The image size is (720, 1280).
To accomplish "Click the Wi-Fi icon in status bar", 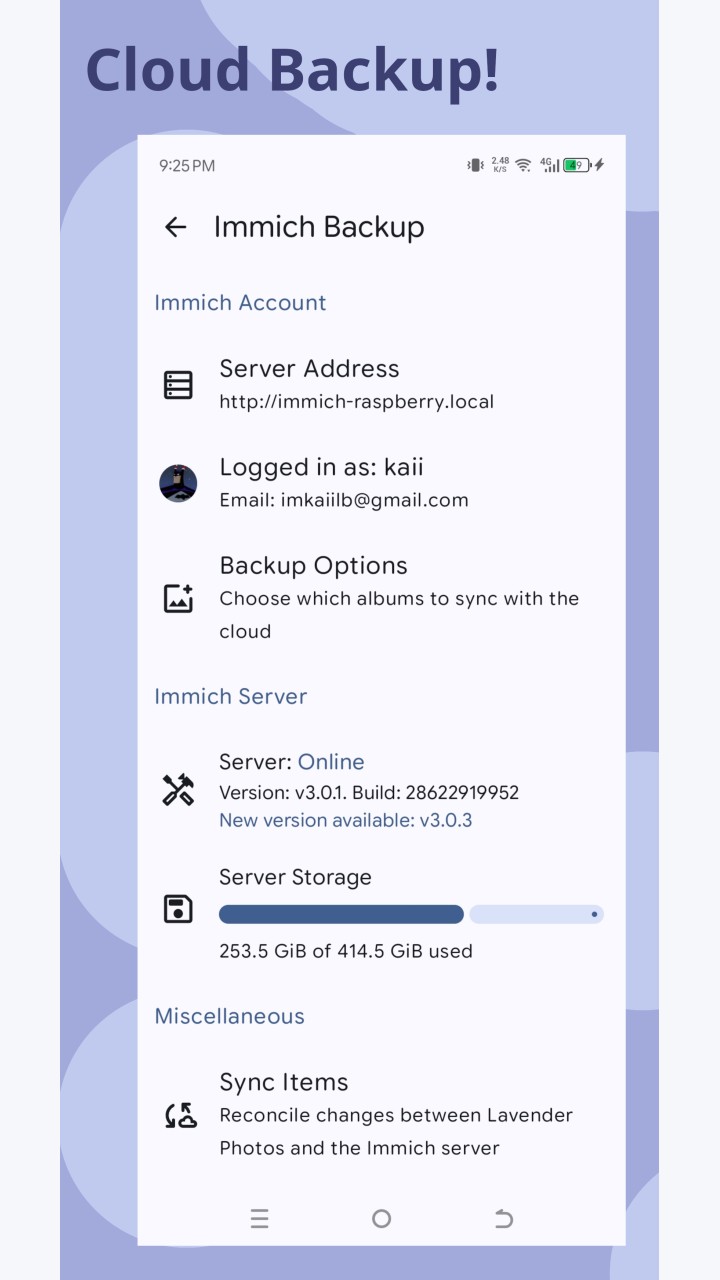I will click(x=523, y=165).
